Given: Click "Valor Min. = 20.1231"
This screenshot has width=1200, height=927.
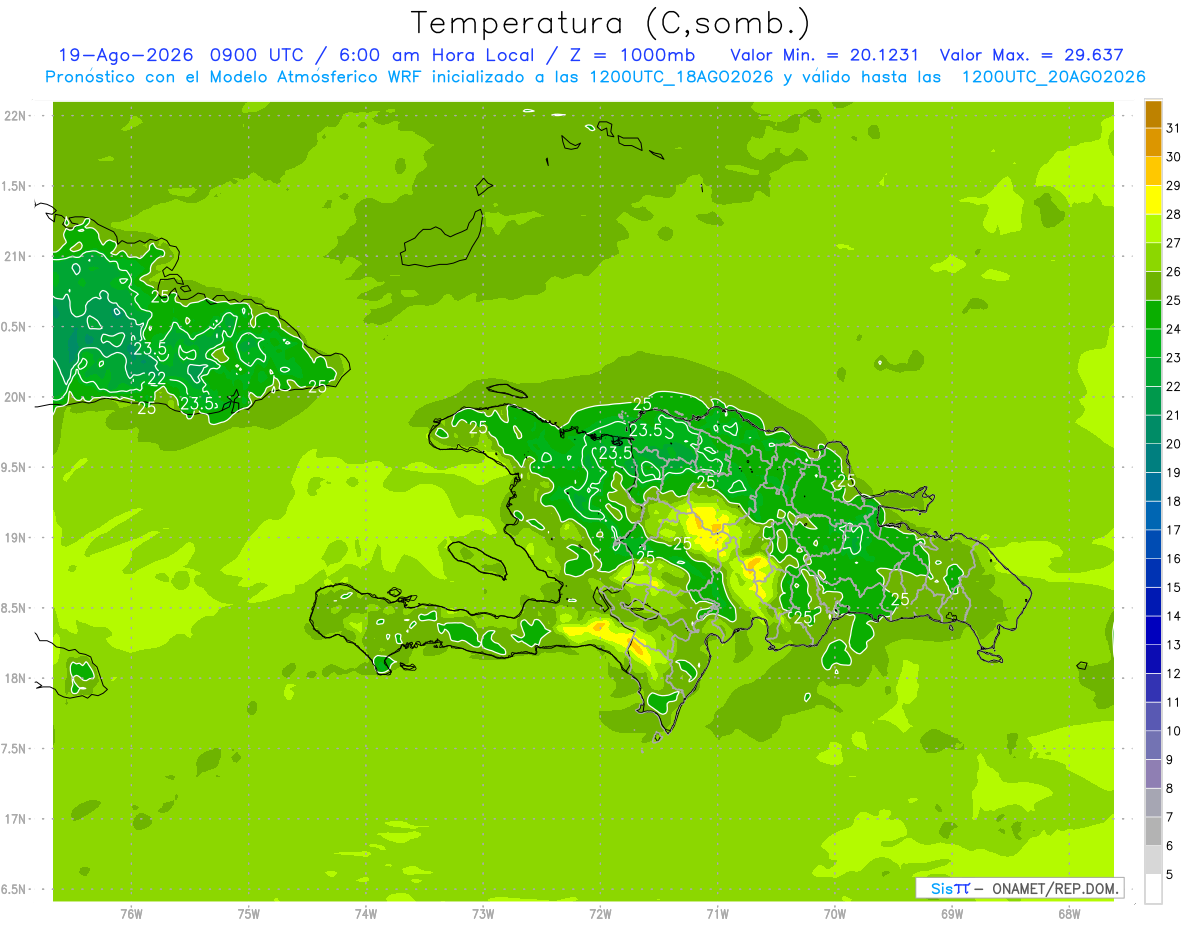Looking at the screenshot, I should 826,55.
